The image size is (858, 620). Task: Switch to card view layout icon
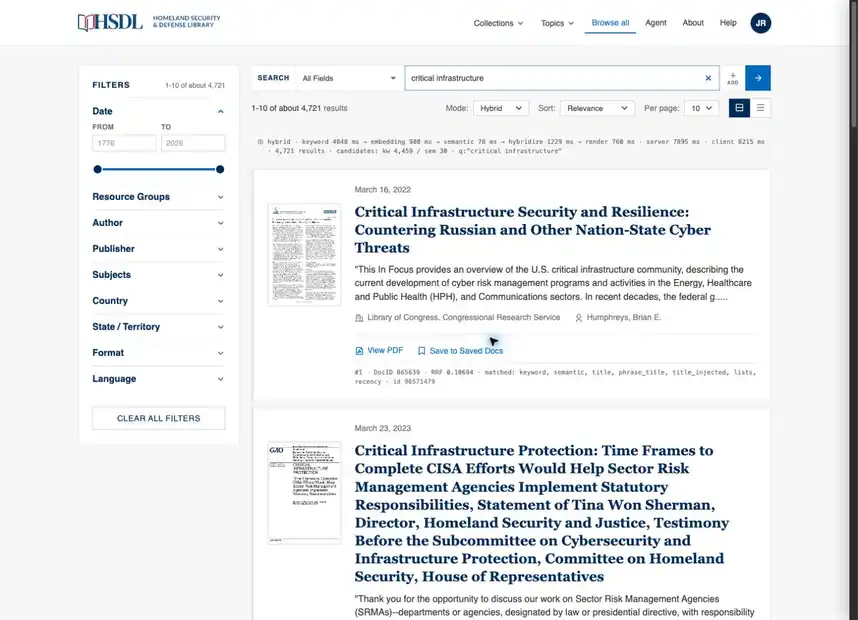(x=739, y=108)
